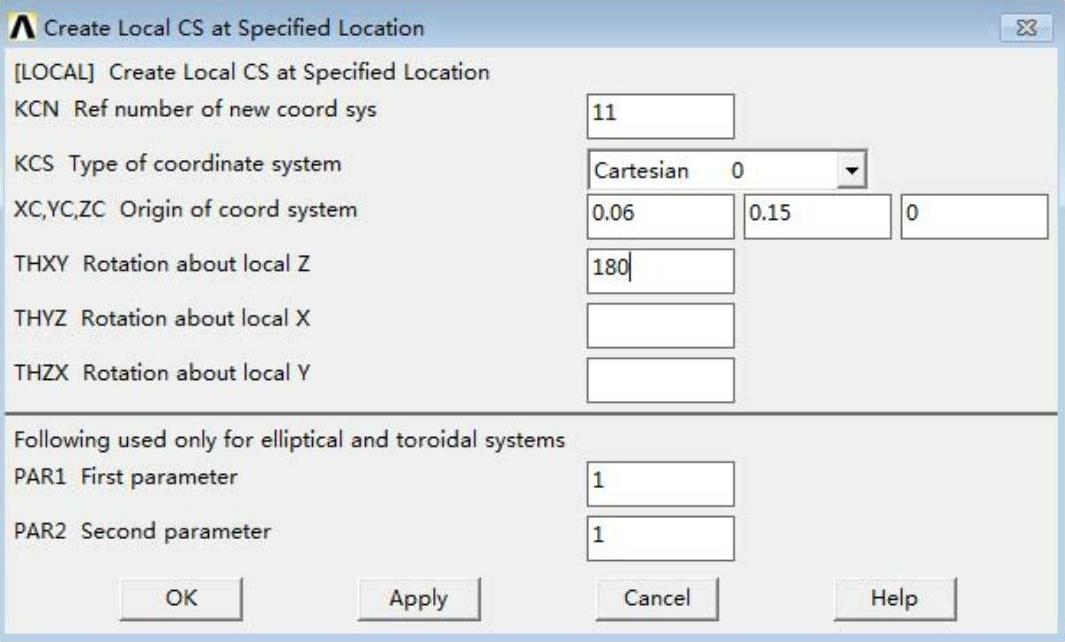Image resolution: width=1065 pixels, height=642 pixels.
Task: Click the YC origin field containing 0.15
Action: 816,217
